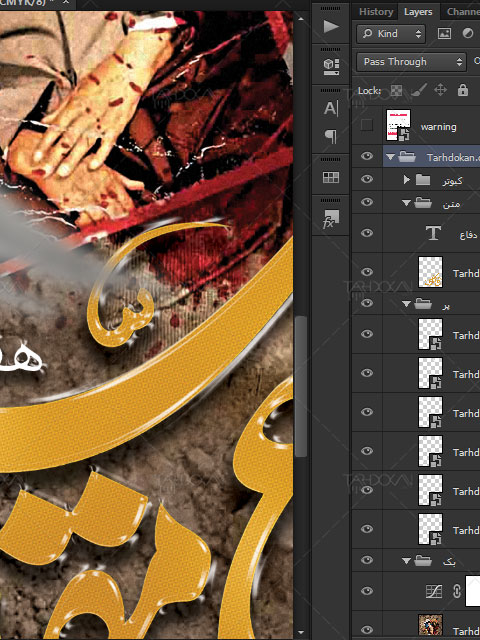Show the warning layer visibility box
Screen dimensions: 480x640
point(367,125)
